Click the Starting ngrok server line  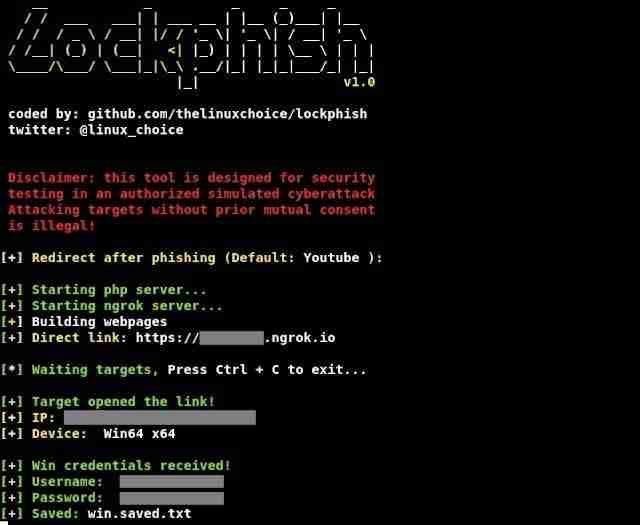(x=111, y=306)
